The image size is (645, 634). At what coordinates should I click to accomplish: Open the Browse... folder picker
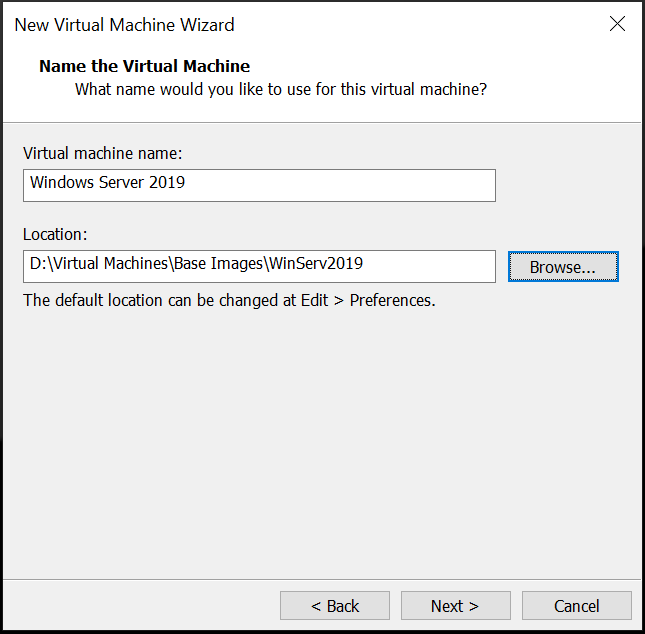click(563, 267)
